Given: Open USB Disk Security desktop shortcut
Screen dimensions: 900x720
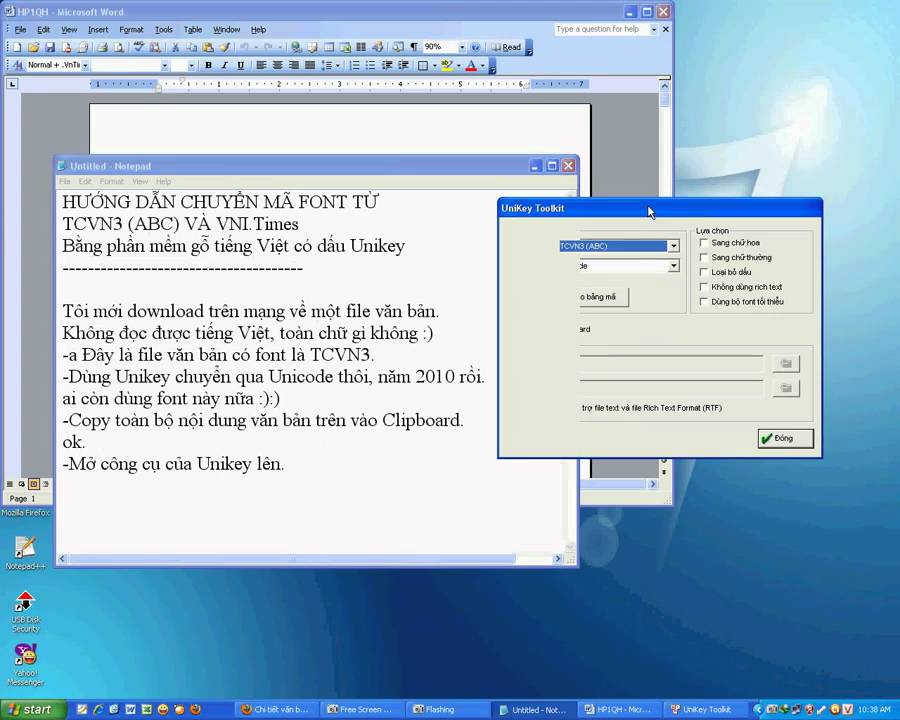Looking at the screenshot, I should 25,611.
